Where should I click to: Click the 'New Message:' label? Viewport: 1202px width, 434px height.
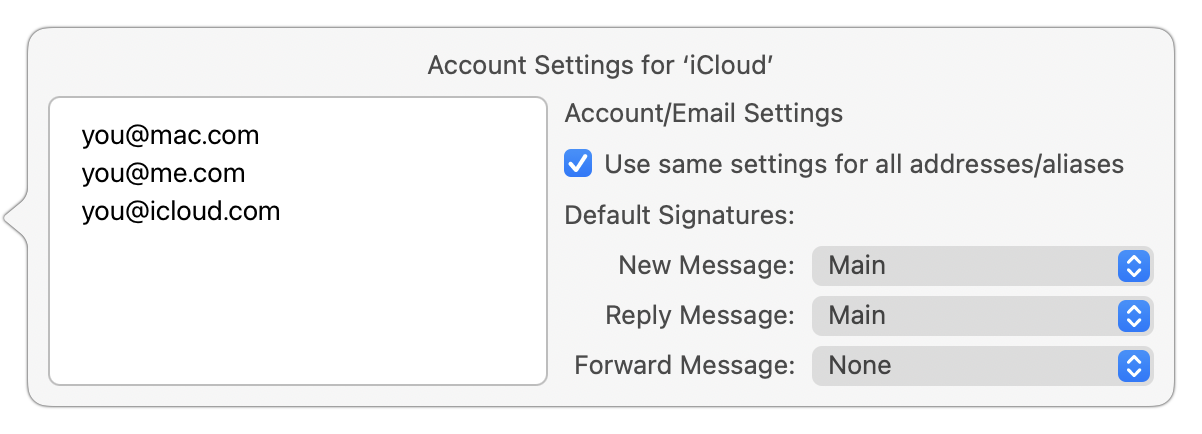[x=706, y=266]
